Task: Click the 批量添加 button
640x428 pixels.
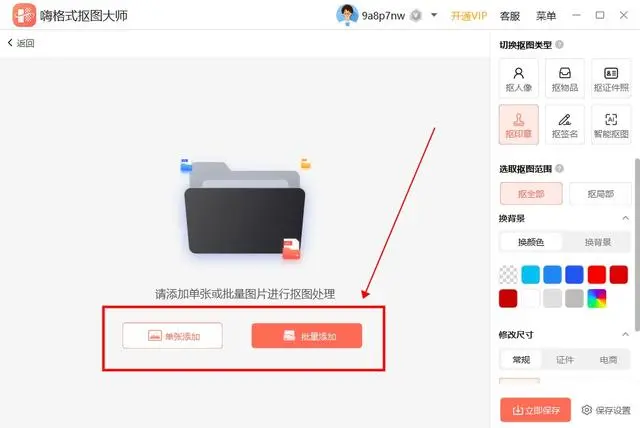Action: coord(307,336)
